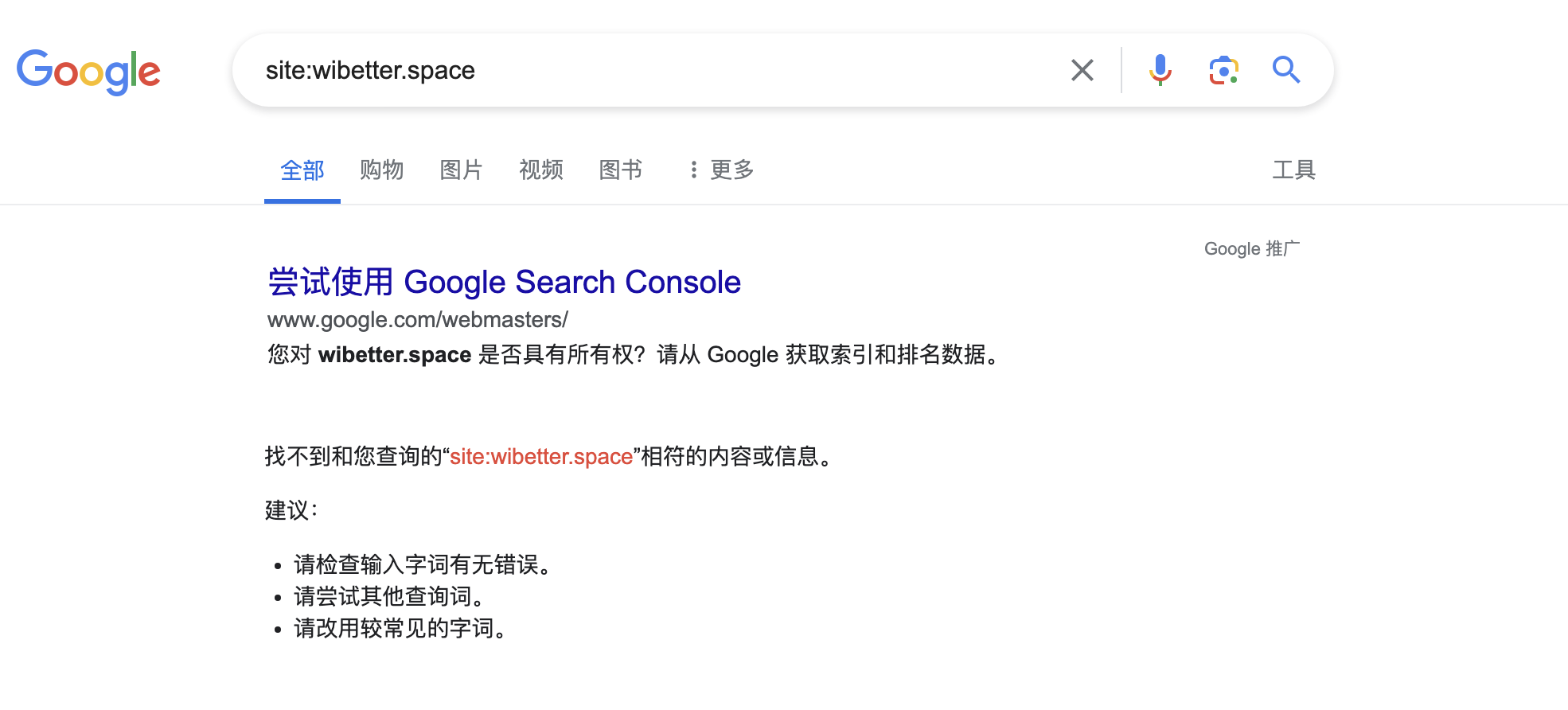Open Google Lens image search icon

1223,70
